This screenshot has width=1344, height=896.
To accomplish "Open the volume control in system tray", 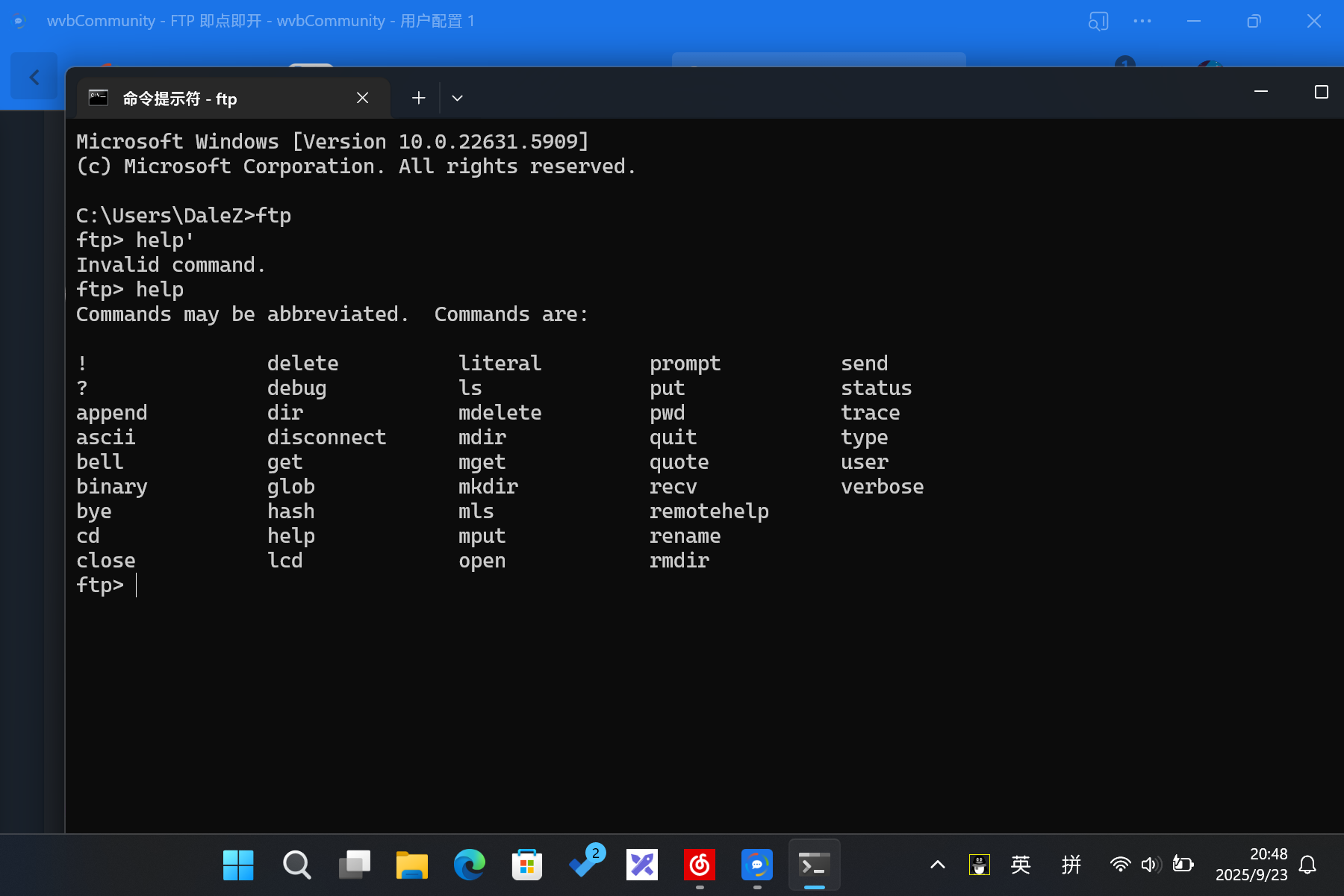I will click(x=1151, y=865).
